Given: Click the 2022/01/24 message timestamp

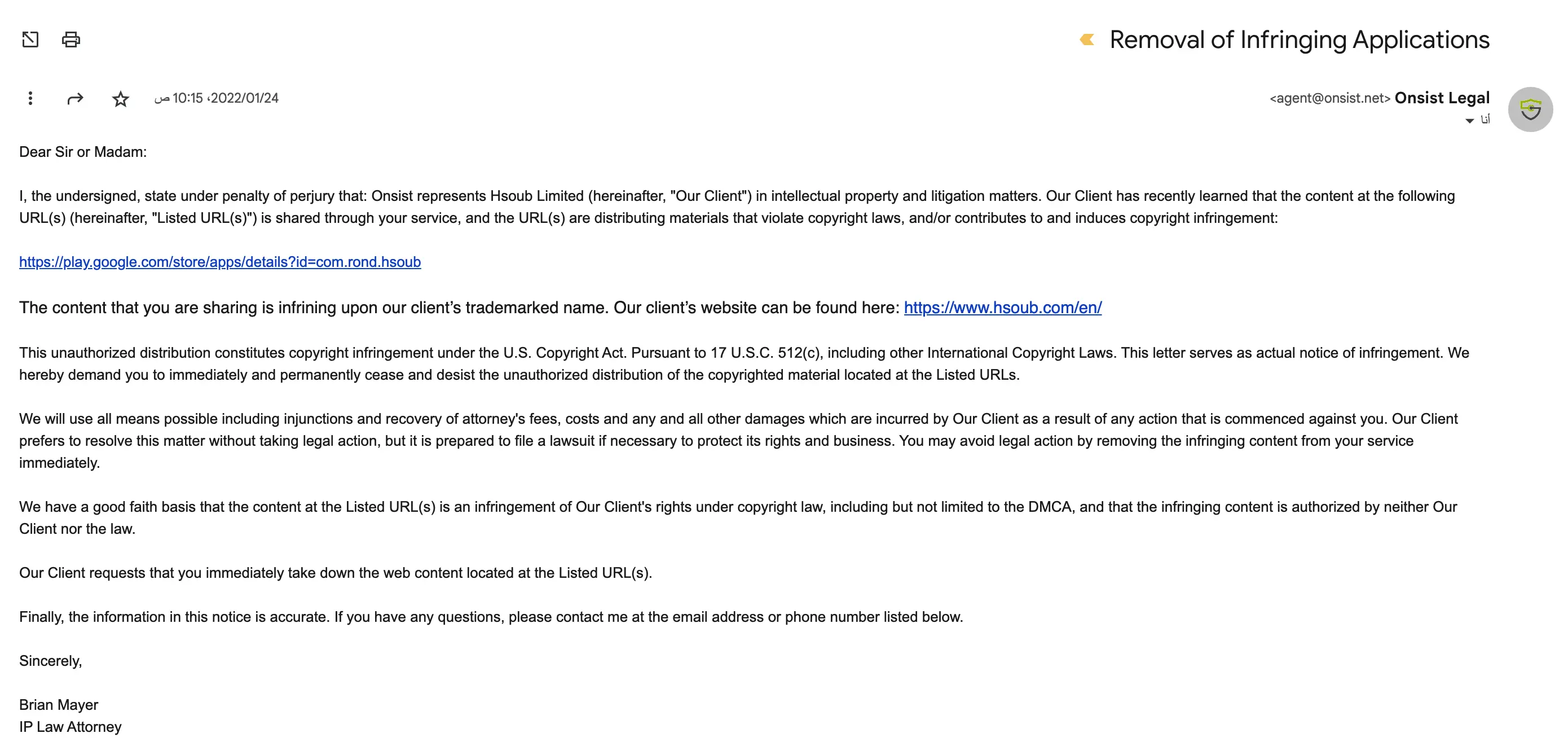Looking at the screenshot, I should pyautogui.click(x=217, y=98).
